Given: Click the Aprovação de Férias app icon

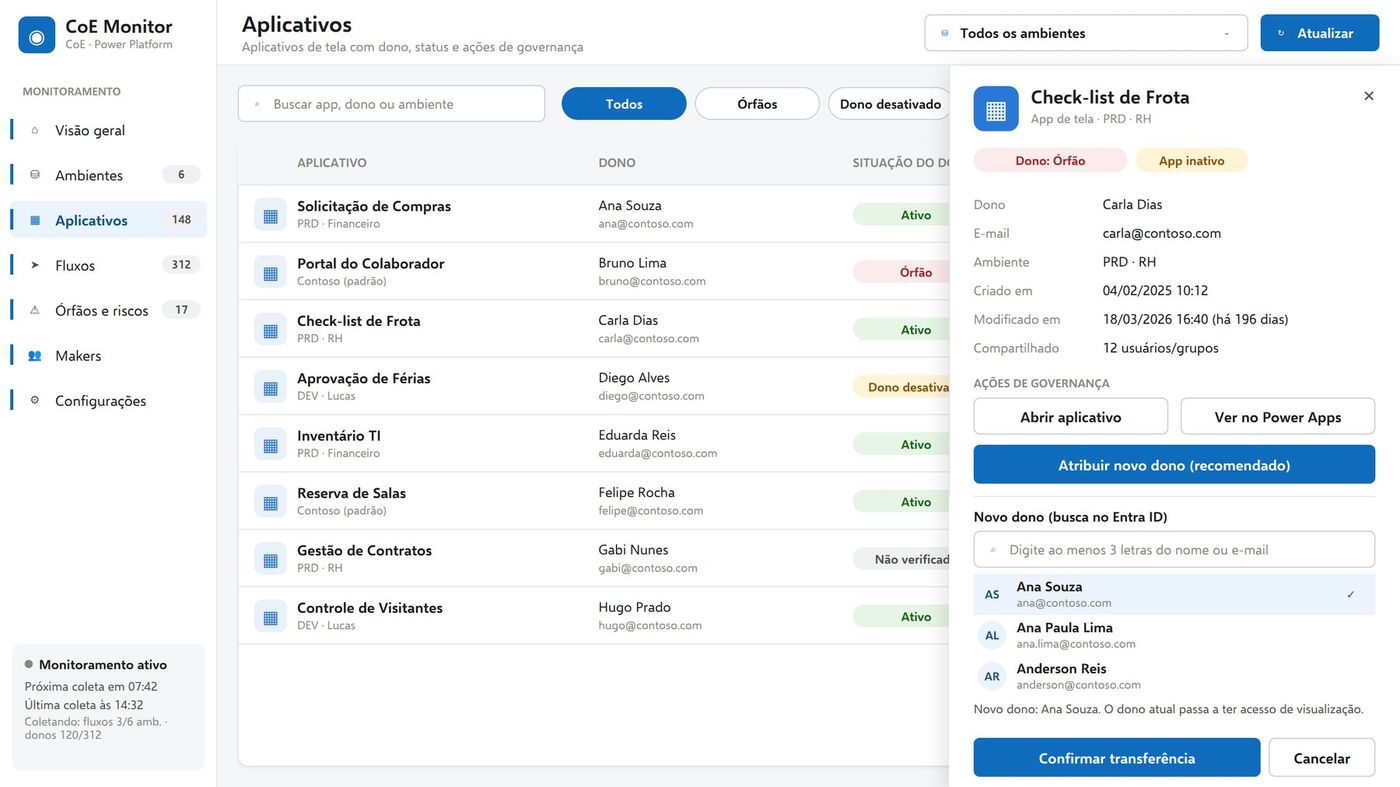Looking at the screenshot, I should click(270, 387).
